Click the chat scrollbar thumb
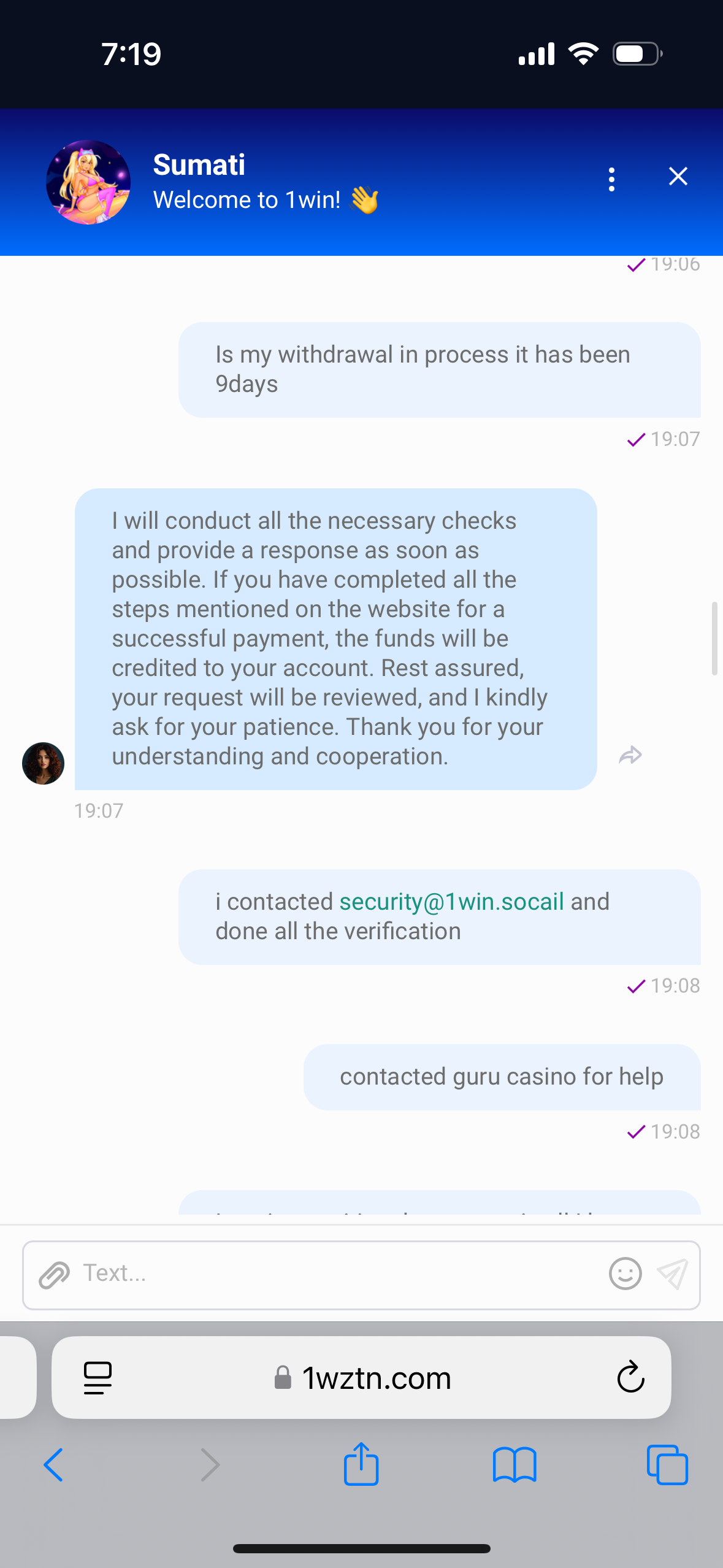This screenshot has width=723, height=1568. coord(714,639)
